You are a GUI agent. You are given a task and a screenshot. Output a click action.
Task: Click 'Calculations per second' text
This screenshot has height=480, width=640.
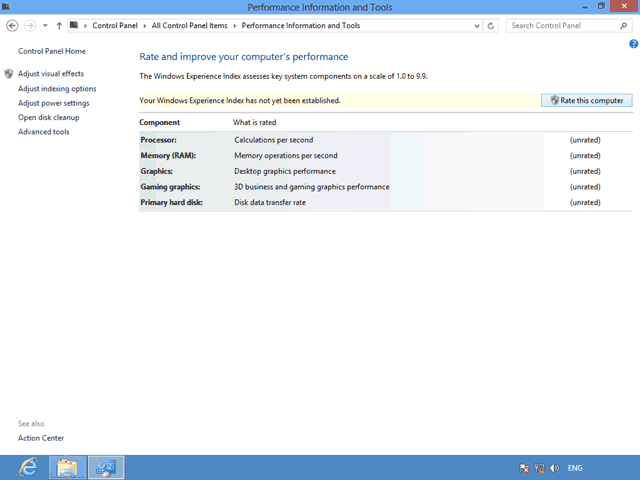tap(273, 140)
